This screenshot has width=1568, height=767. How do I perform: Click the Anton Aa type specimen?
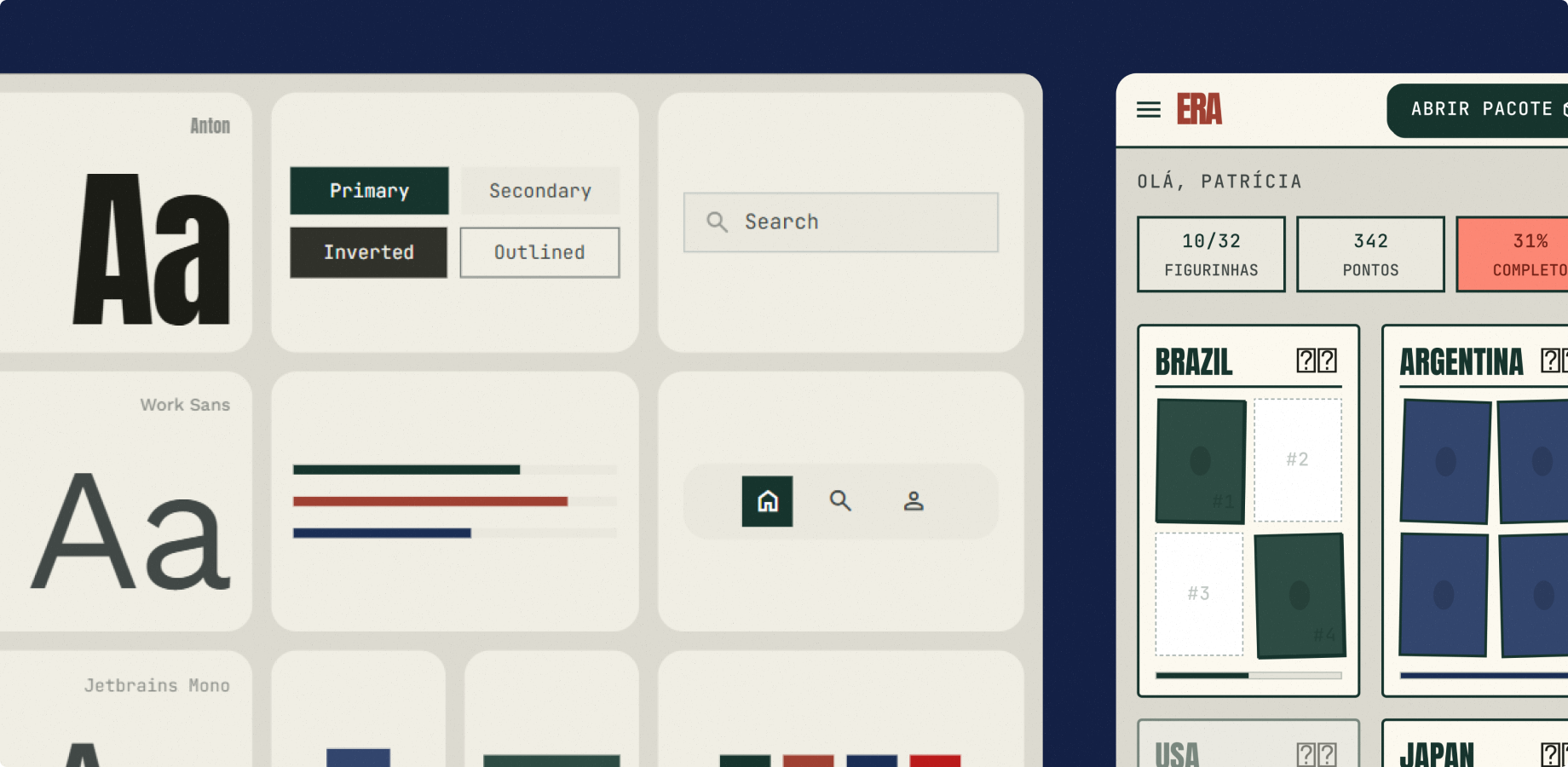tap(152, 250)
